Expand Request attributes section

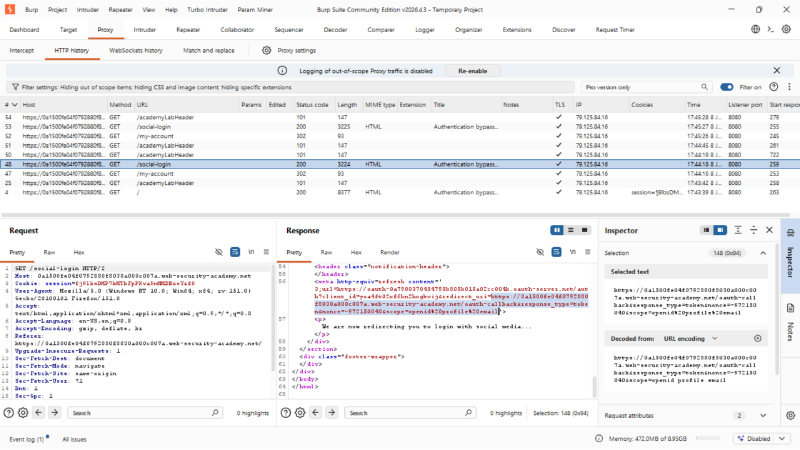(763, 415)
